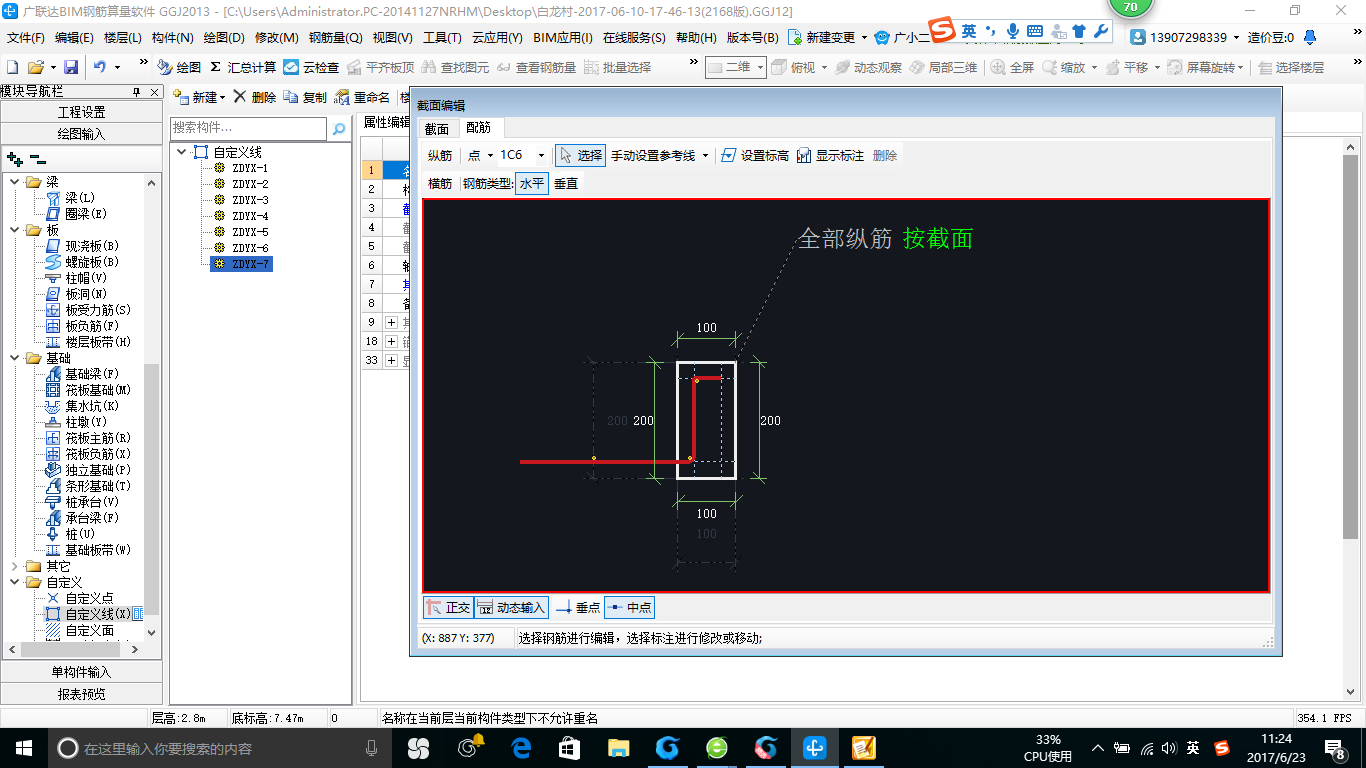The image size is (1366, 768).
Task: Click the New file icon
Action: tap(13, 67)
